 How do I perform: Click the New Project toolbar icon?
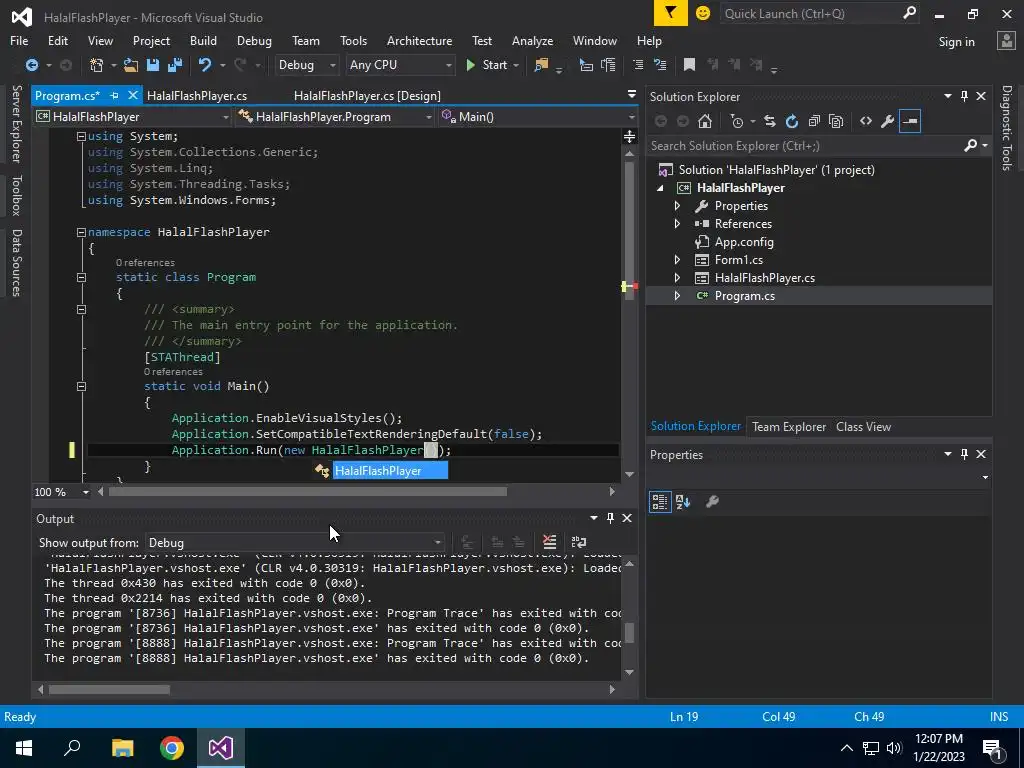click(97, 65)
